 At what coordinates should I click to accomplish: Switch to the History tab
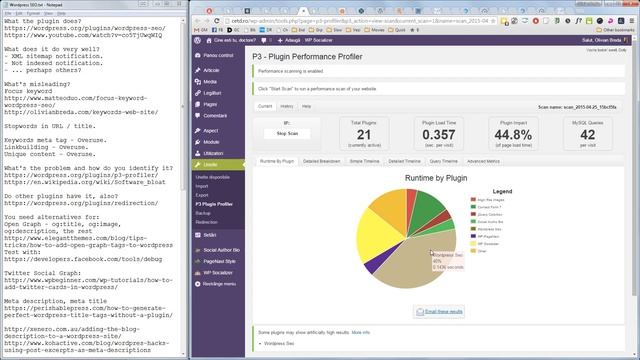tap(287, 107)
